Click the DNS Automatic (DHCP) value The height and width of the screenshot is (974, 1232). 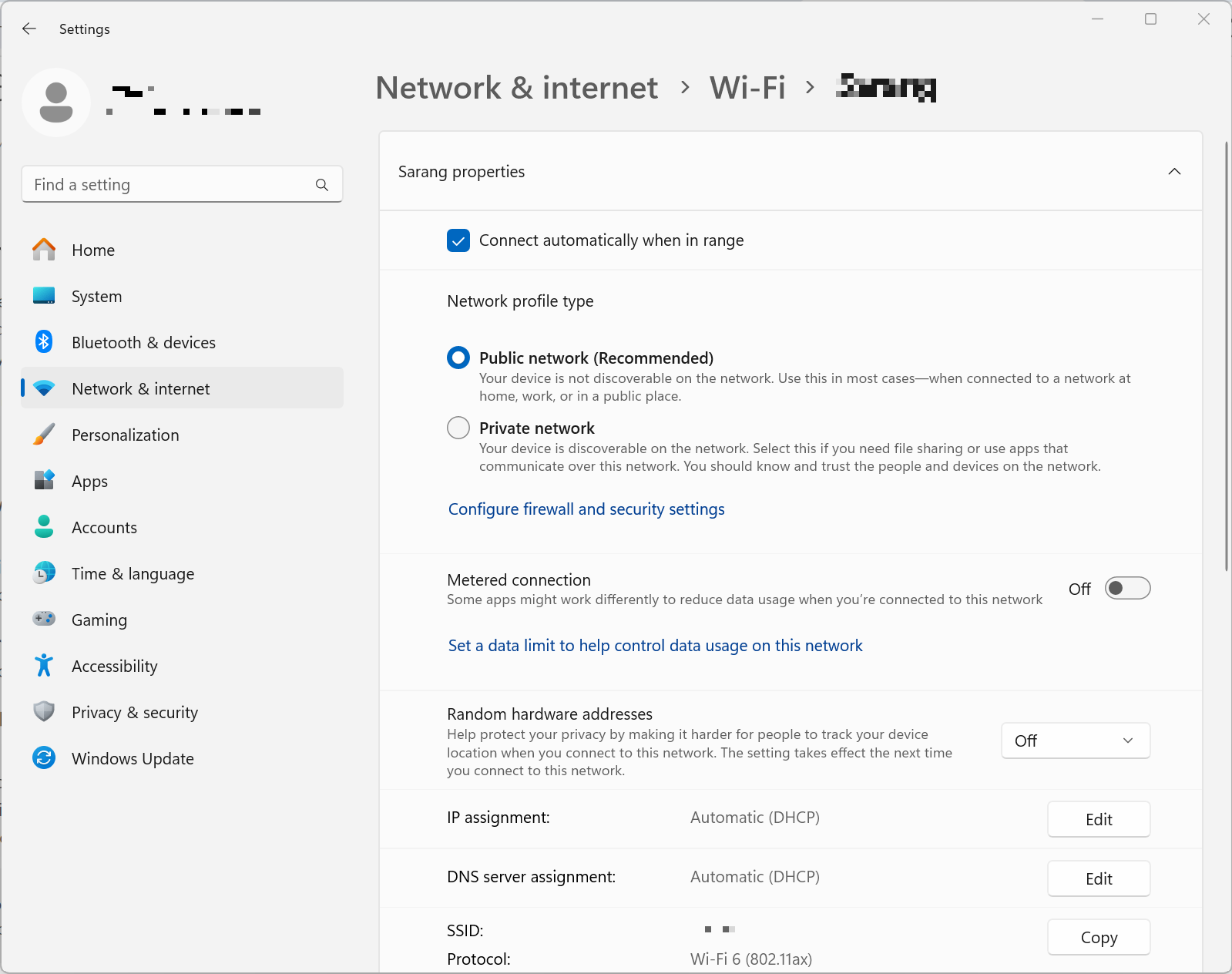point(755,877)
